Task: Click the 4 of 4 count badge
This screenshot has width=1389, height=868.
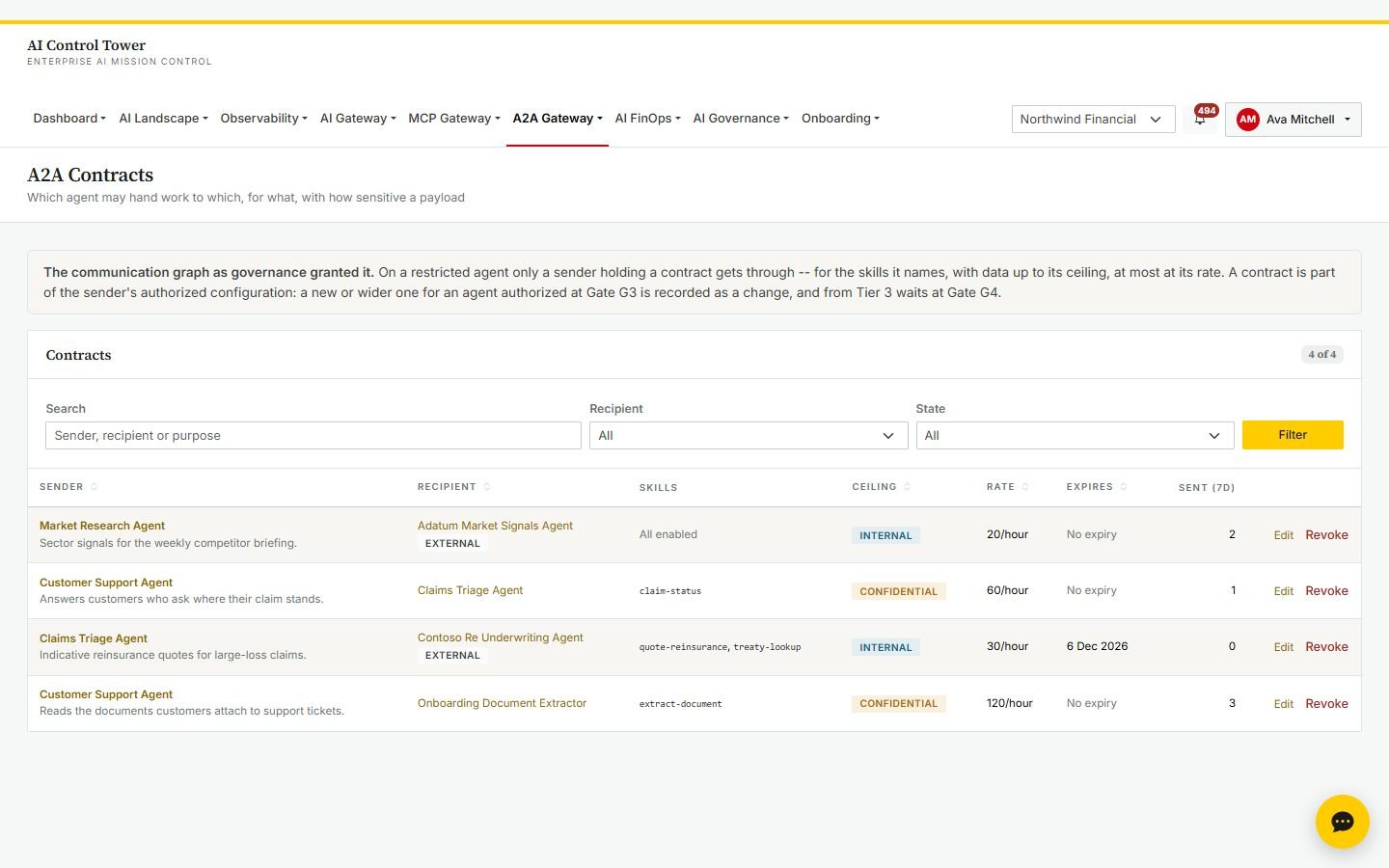Action: click(x=1321, y=355)
